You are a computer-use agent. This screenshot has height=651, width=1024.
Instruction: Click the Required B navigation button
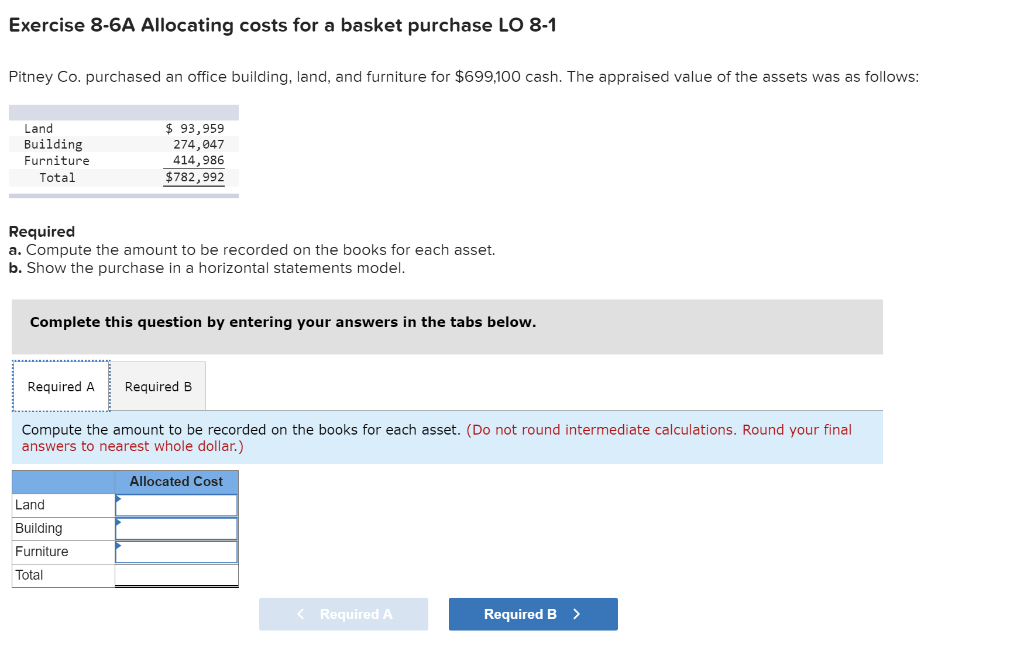coord(533,614)
